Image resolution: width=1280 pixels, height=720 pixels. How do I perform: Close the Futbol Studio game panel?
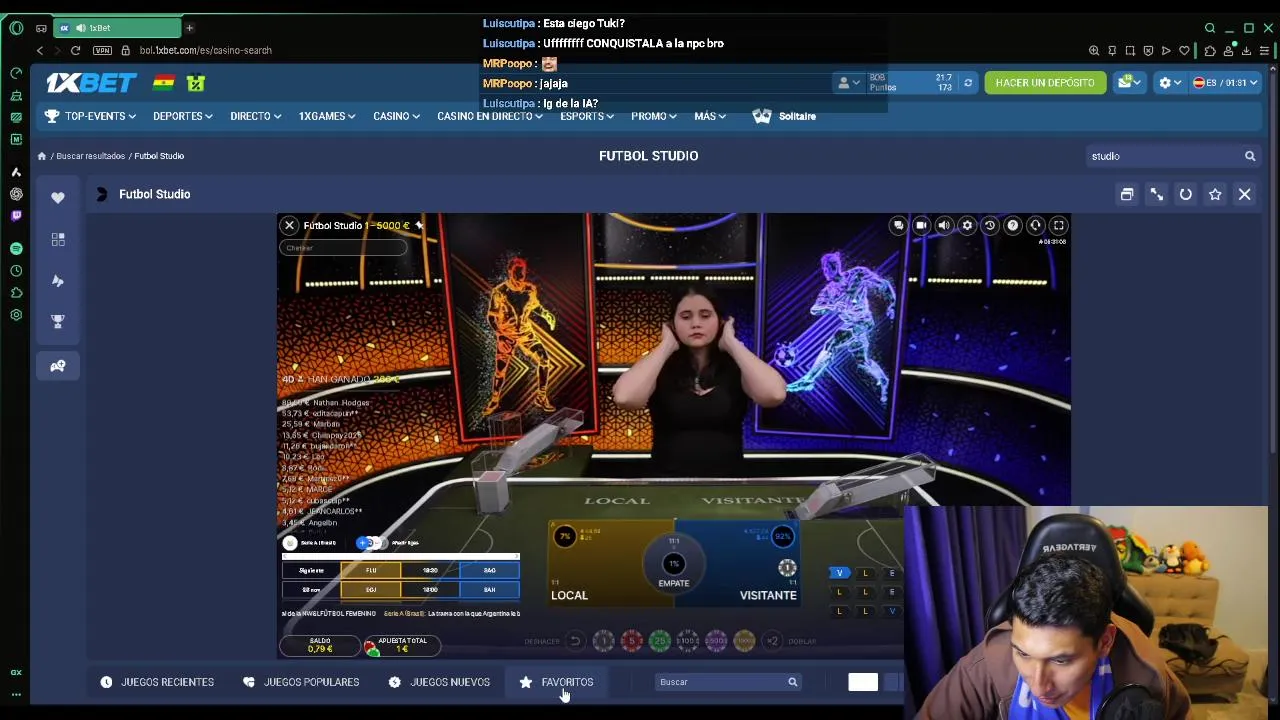click(1245, 194)
